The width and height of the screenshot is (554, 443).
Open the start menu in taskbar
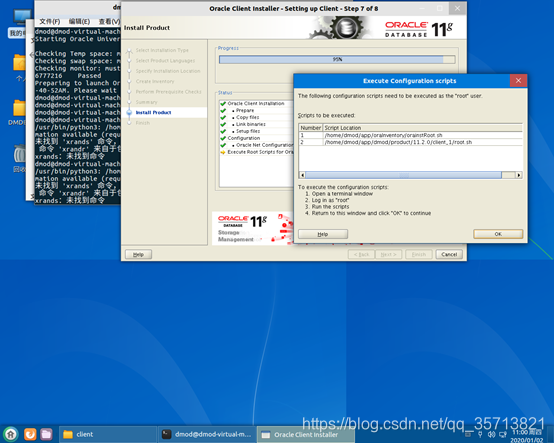pyautogui.click(x=11, y=434)
